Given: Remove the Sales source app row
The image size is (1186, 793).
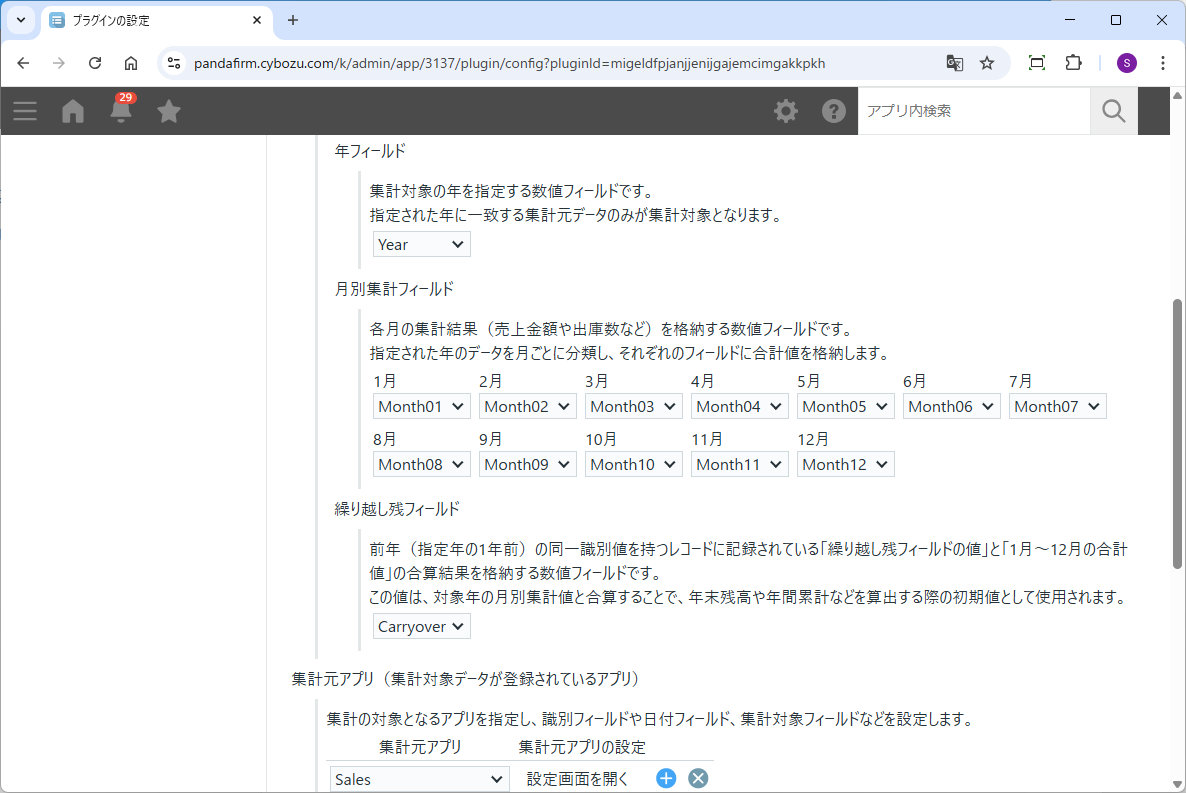Looking at the screenshot, I should [698, 778].
